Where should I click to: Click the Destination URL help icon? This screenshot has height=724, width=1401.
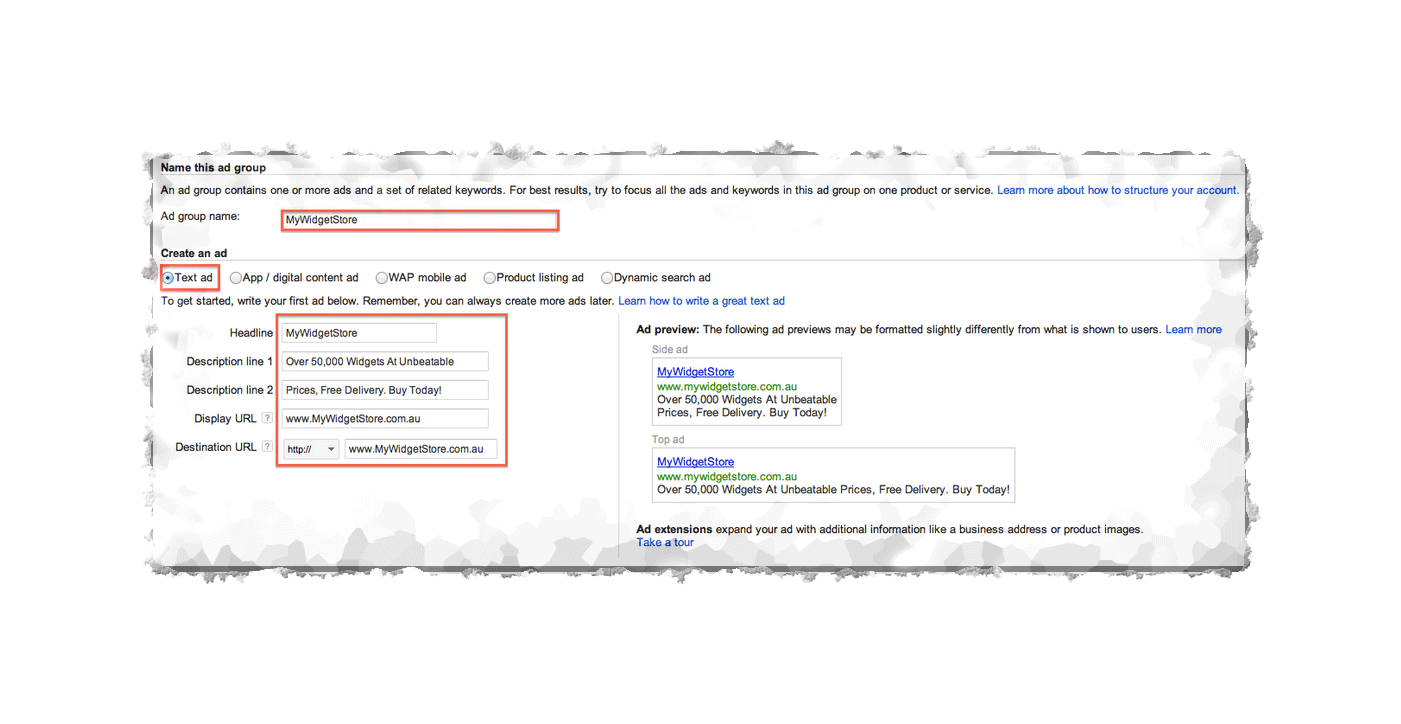267,447
